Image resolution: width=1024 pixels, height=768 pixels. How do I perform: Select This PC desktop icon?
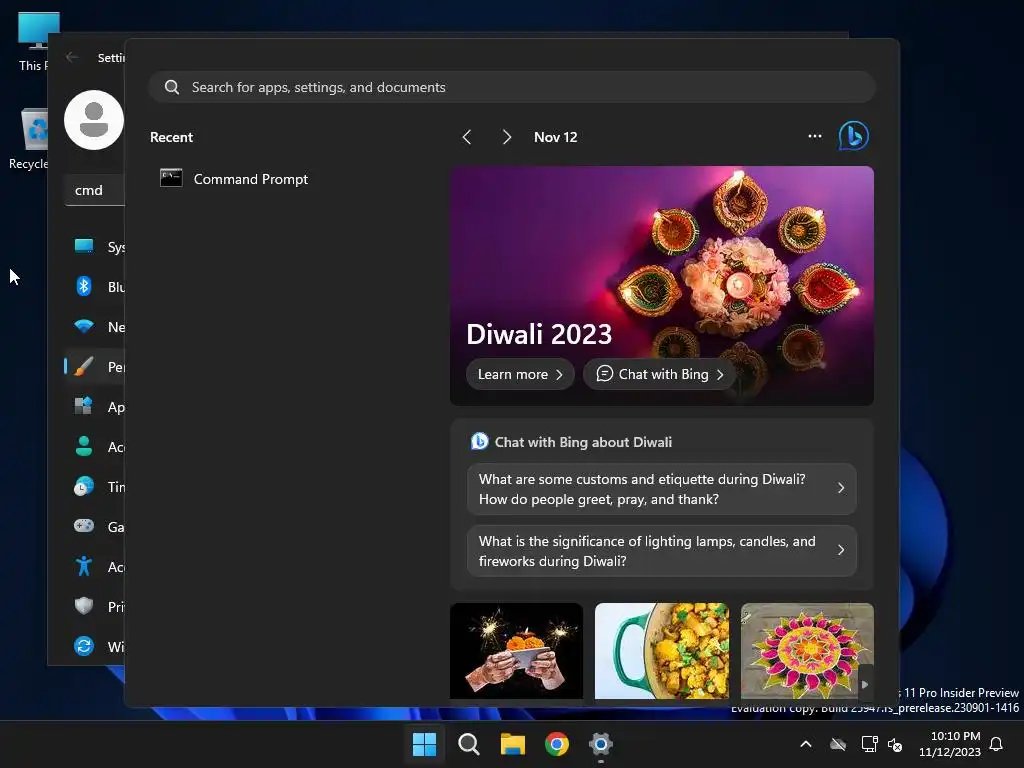coord(31,41)
